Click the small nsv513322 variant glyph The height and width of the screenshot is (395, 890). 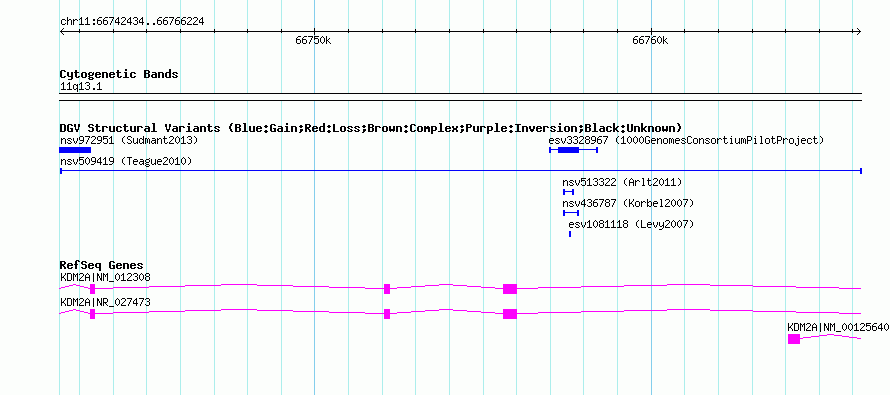click(x=568, y=192)
